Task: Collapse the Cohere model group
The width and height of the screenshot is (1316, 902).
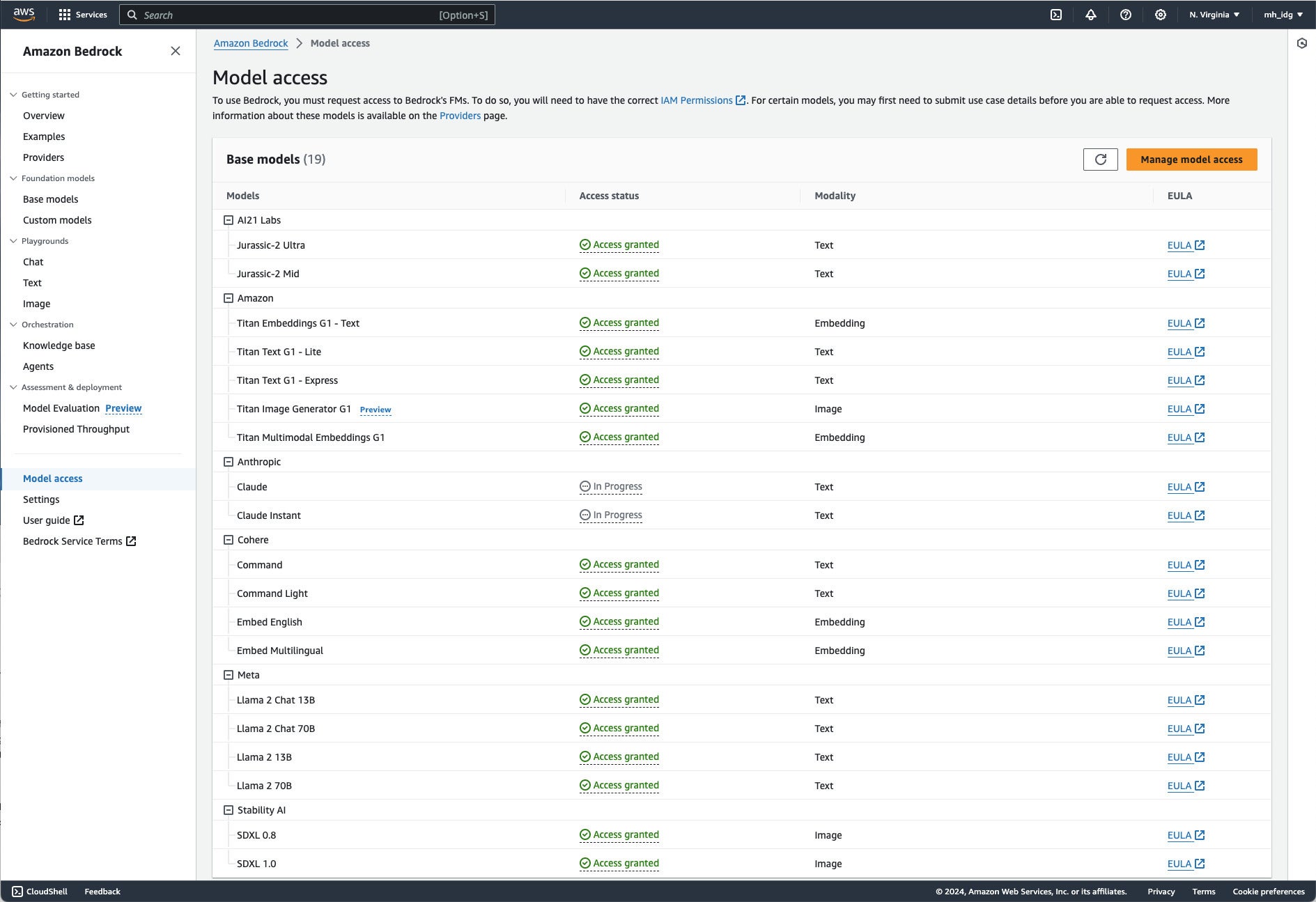Action: point(228,540)
